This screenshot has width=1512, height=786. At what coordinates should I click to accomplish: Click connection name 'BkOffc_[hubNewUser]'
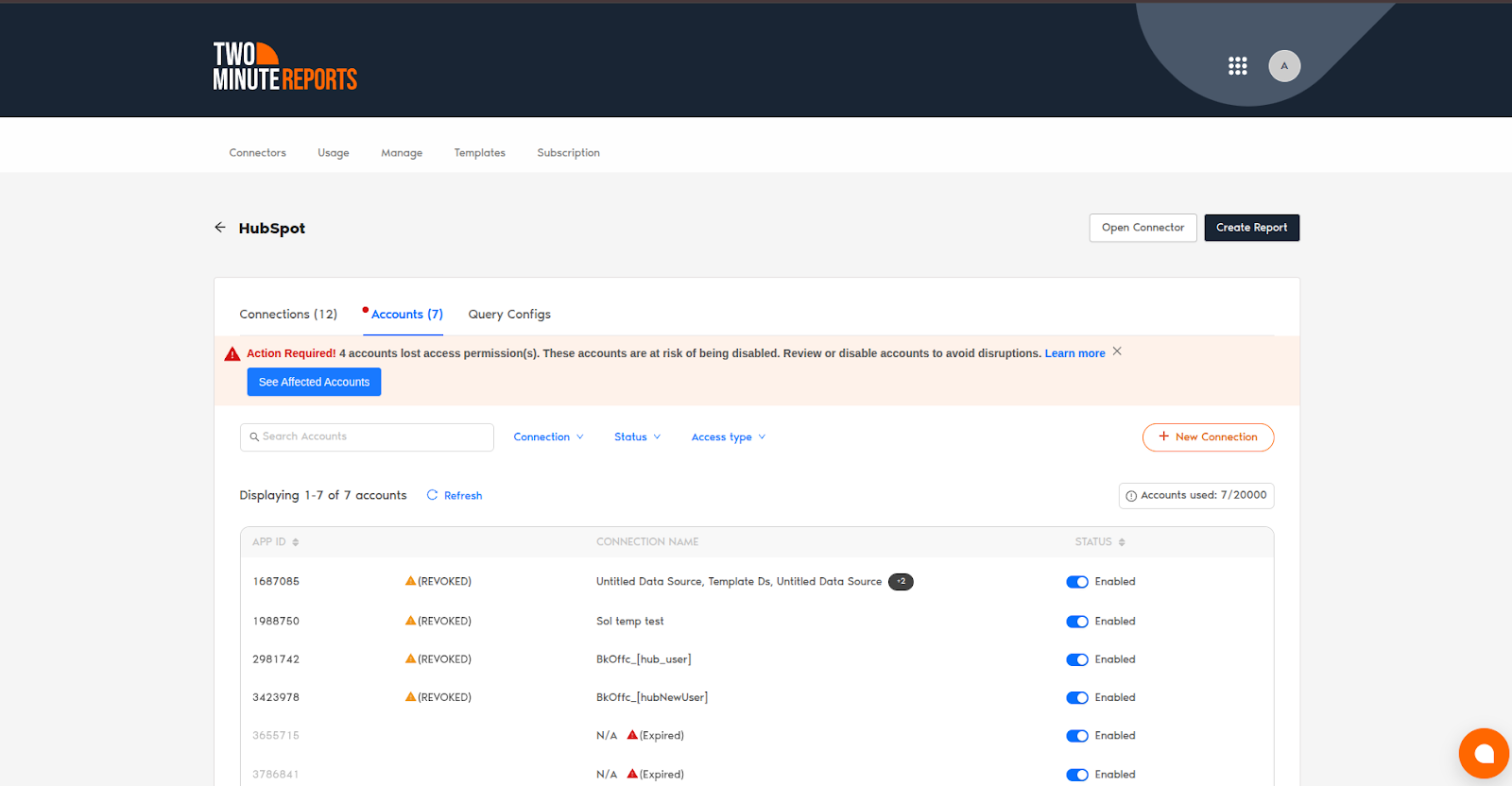click(x=652, y=697)
